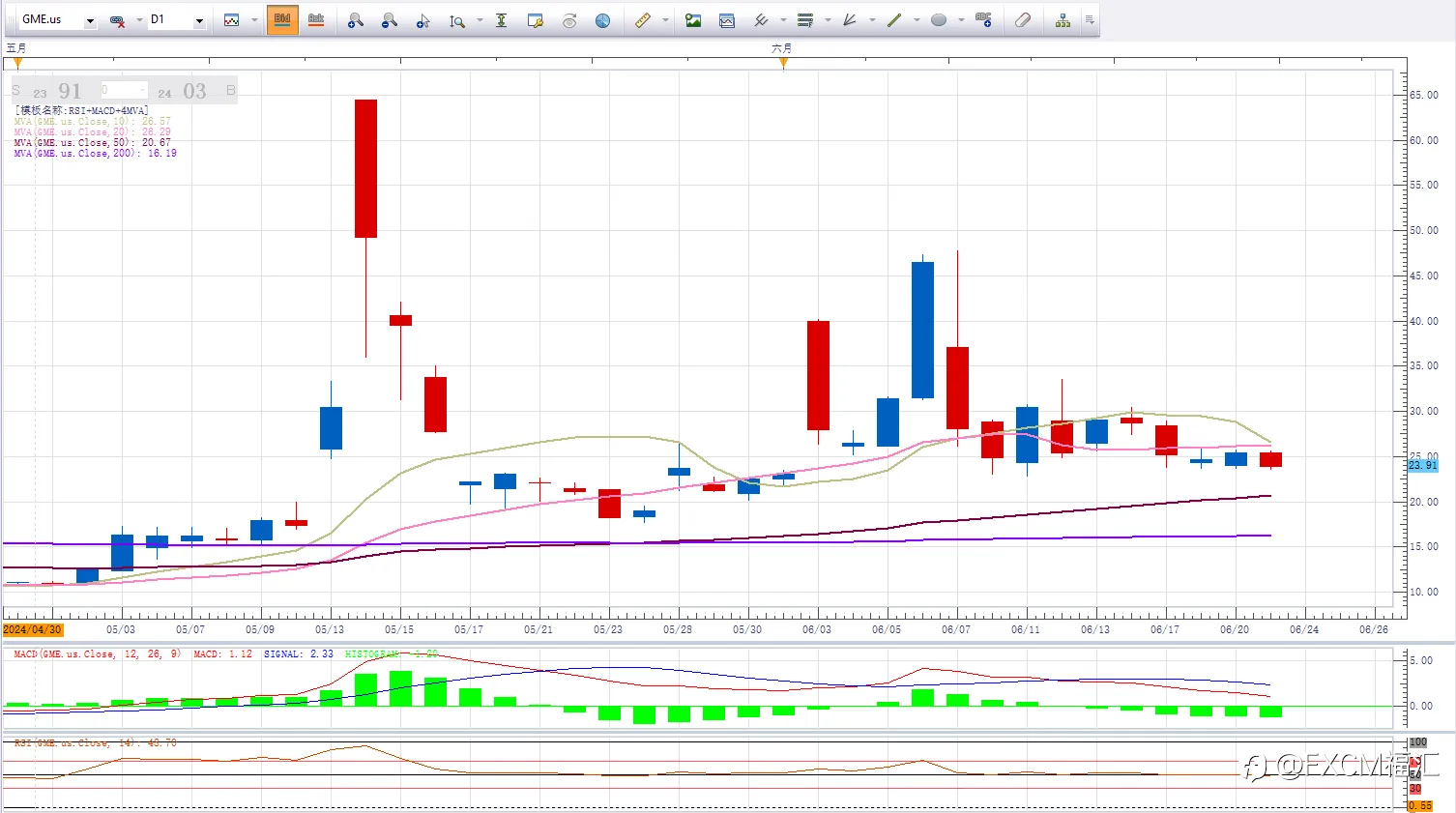Toggle the Bid price button
The image size is (1456, 813).
pyautogui.click(x=282, y=20)
